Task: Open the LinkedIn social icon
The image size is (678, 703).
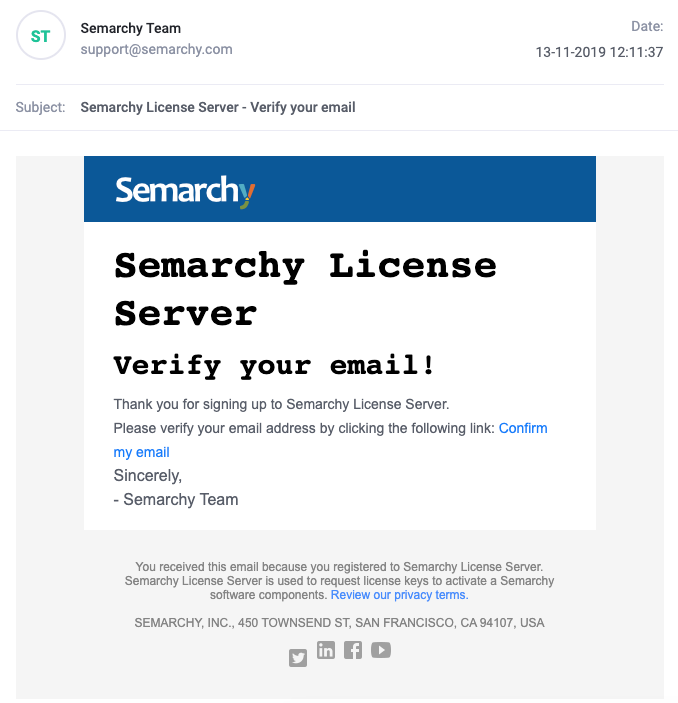Action: (326, 650)
